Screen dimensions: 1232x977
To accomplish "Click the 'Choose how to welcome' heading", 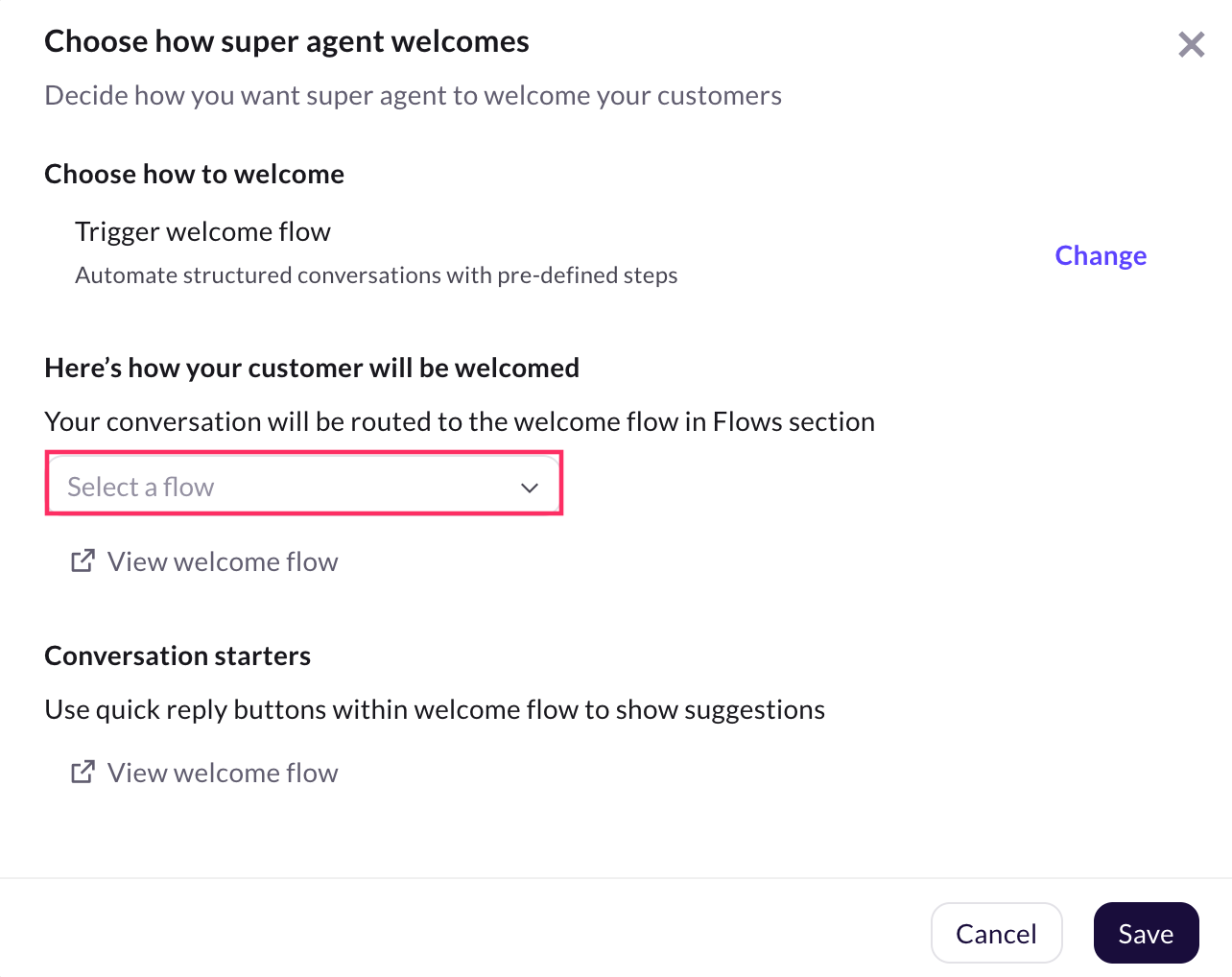I will (x=194, y=174).
